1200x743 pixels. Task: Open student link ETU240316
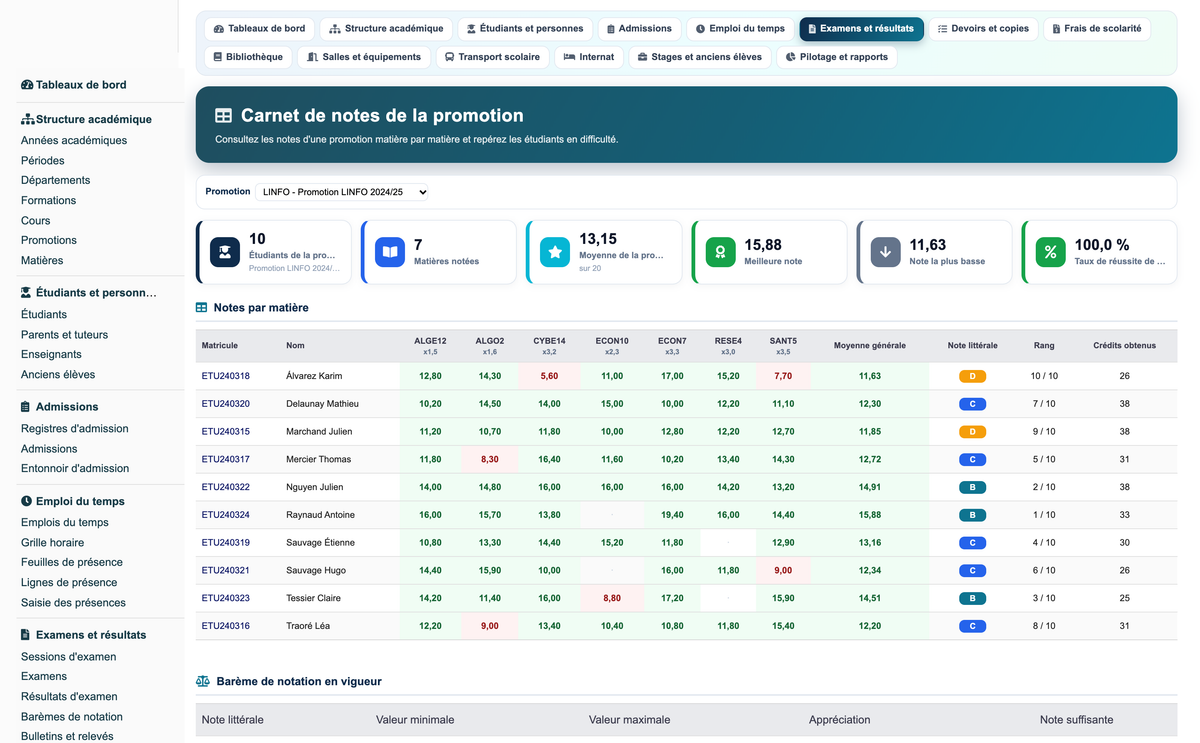[226, 626]
